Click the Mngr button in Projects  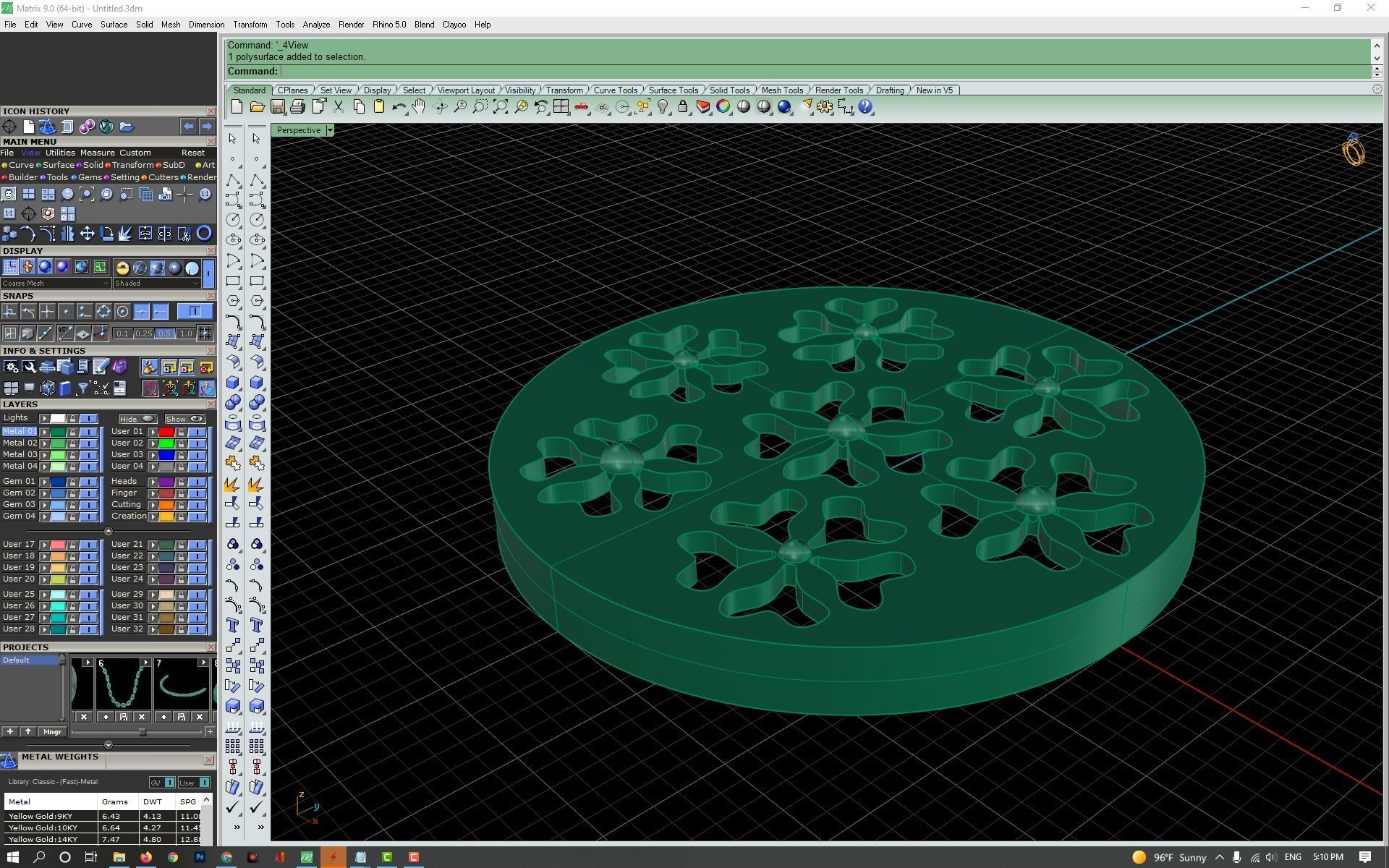coord(52,732)
